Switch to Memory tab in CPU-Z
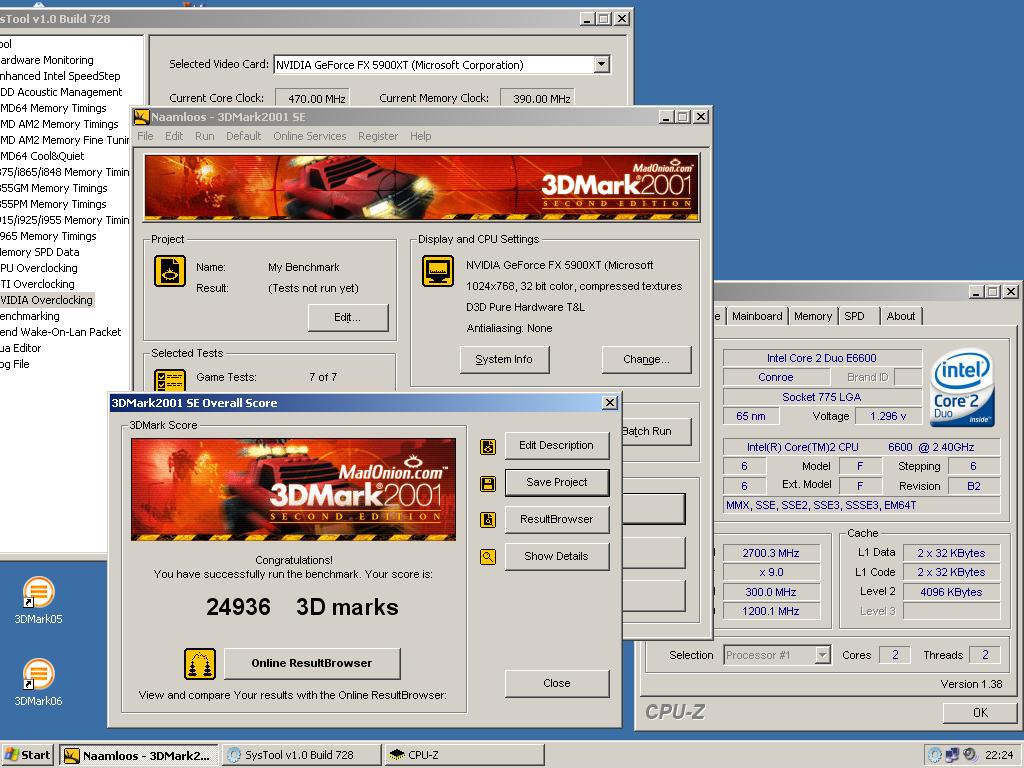 [813, 316]
